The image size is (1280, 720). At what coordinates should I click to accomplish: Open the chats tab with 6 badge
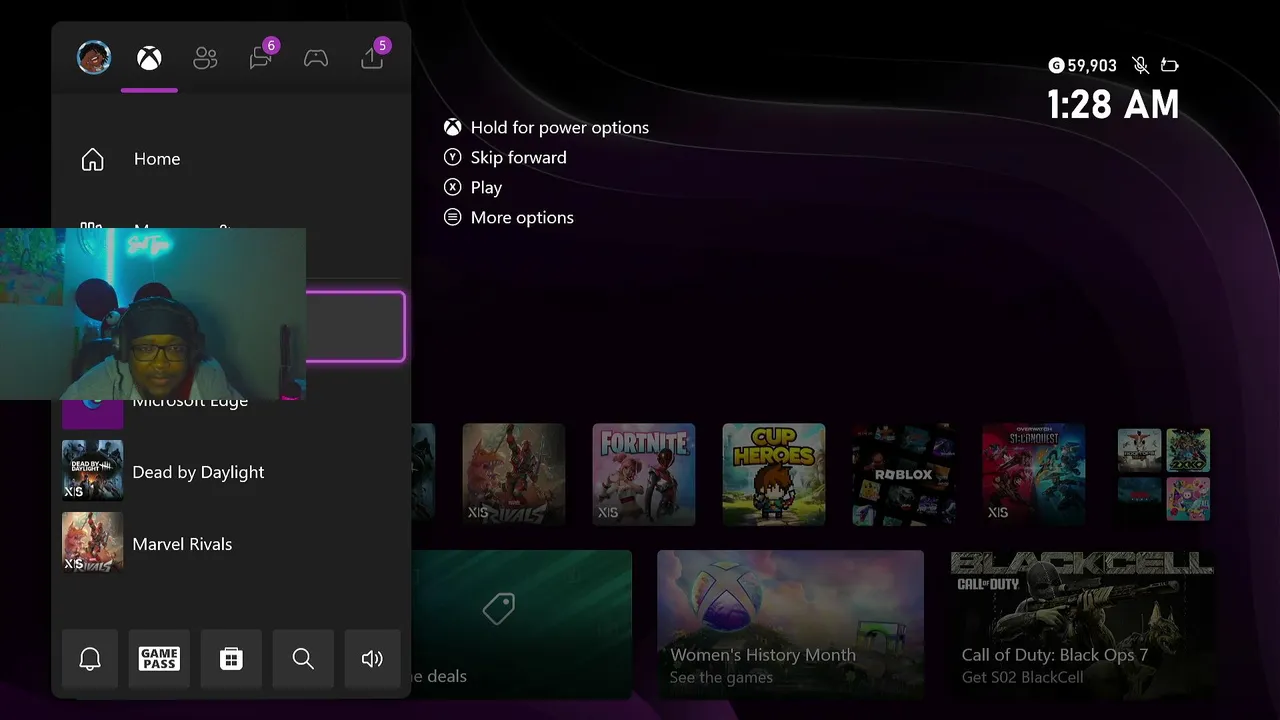point(261,58)
